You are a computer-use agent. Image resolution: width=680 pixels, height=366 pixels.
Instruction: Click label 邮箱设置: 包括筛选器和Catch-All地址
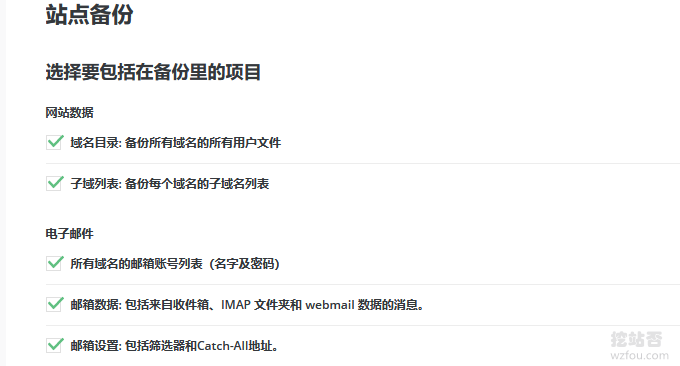click(x=174, y=346)
